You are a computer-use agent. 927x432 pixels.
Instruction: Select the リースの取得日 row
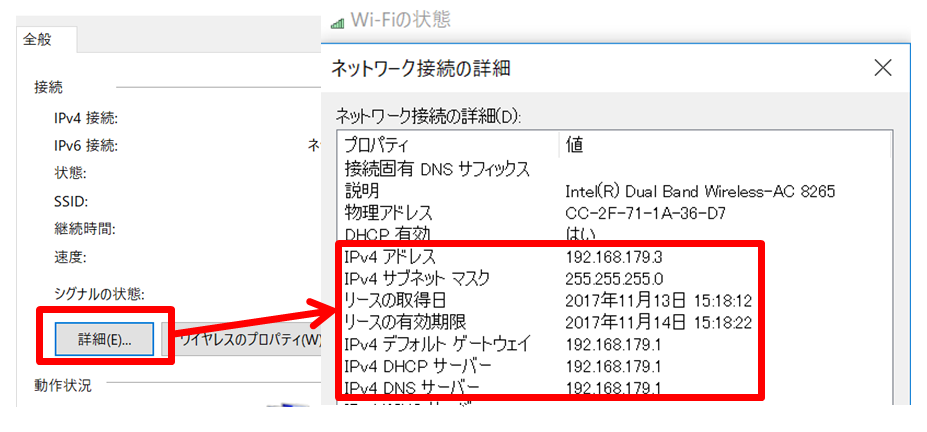click(397, 300)
